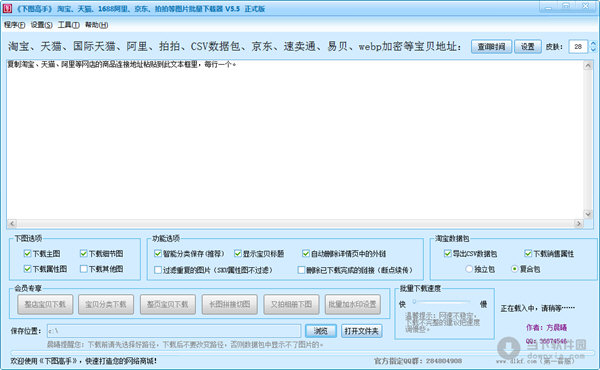Click the 浏览 browse button
This screenshot has width=600, height=370.
click(321, 331)
